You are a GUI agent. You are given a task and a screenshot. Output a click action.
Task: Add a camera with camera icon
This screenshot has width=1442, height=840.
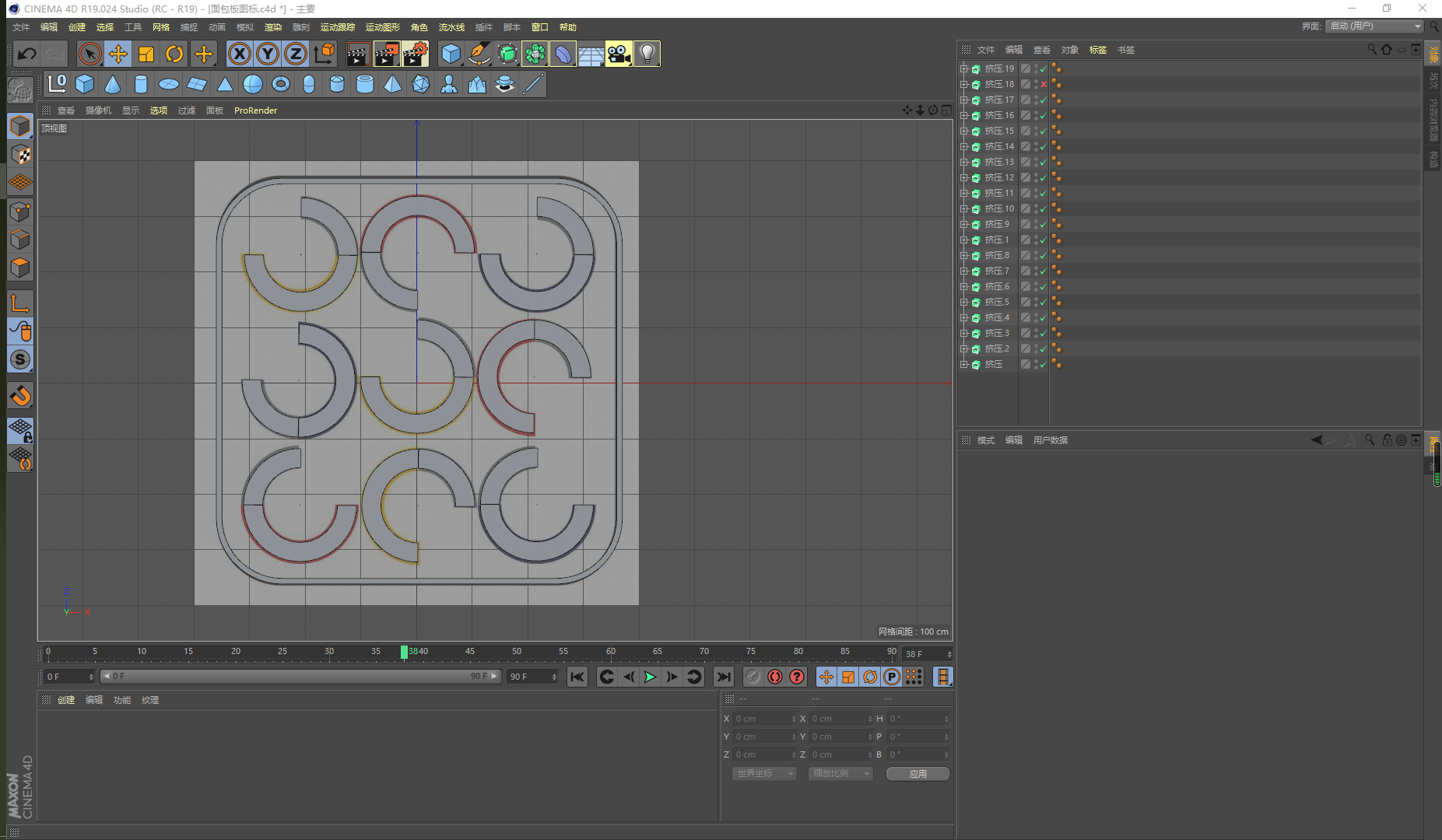tap(619, 54)
